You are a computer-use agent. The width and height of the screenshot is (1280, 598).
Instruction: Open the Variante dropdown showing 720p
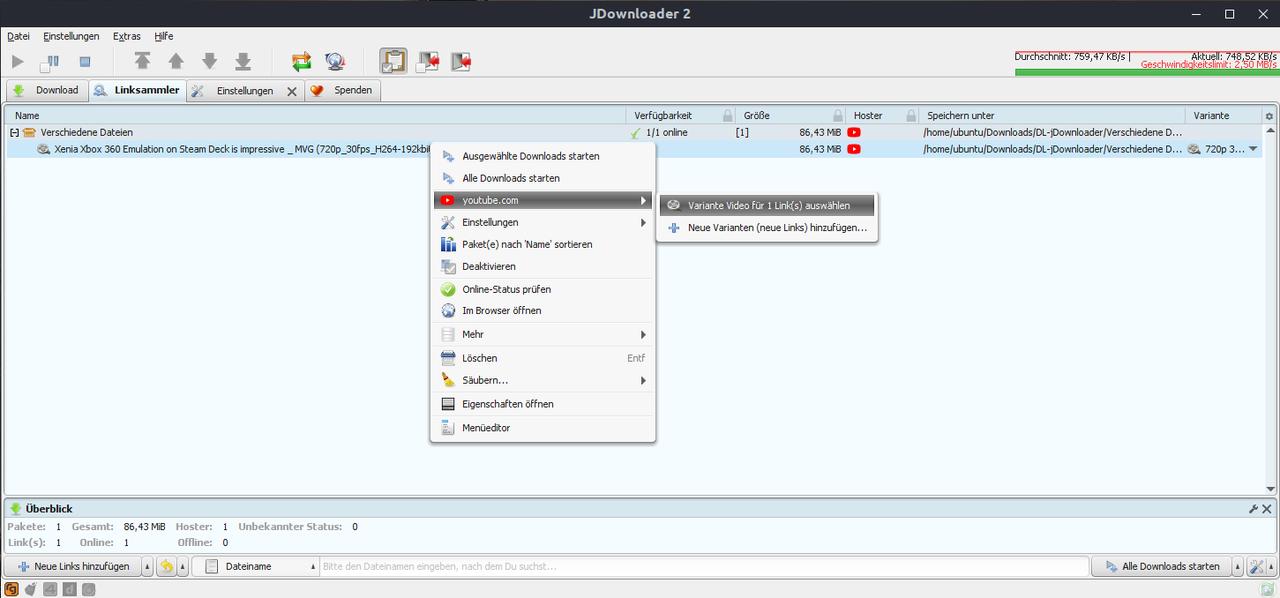click(1254, 149)
